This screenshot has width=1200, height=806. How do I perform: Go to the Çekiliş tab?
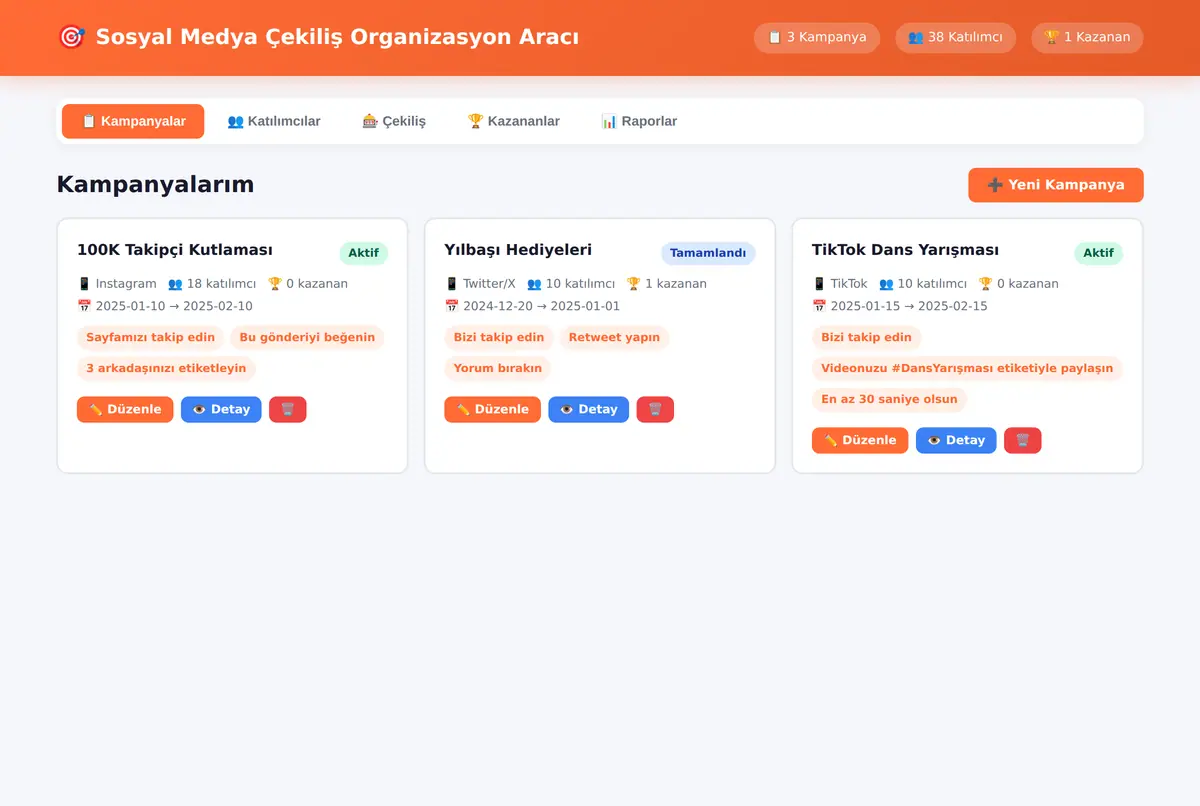pyautogui.click(x=394, y=121)
